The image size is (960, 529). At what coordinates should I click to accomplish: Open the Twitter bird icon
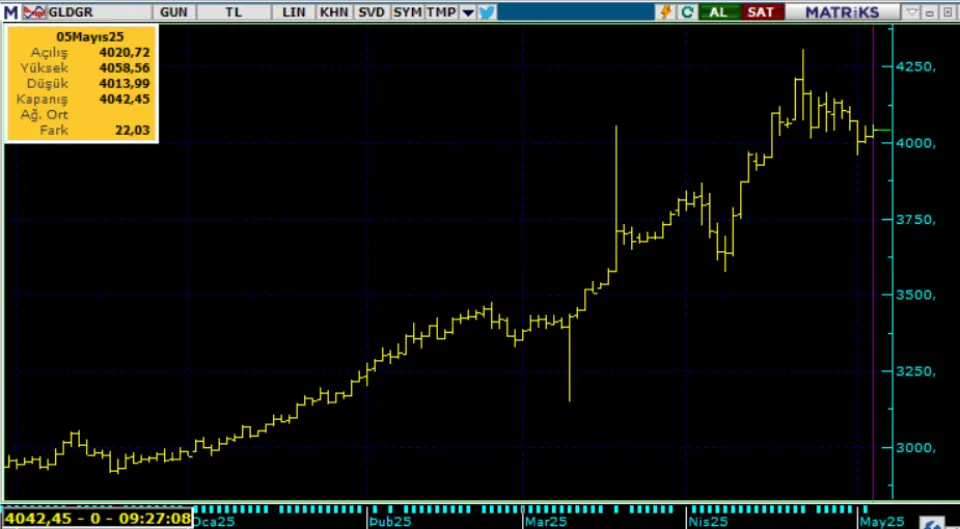[x=487, y=12]
